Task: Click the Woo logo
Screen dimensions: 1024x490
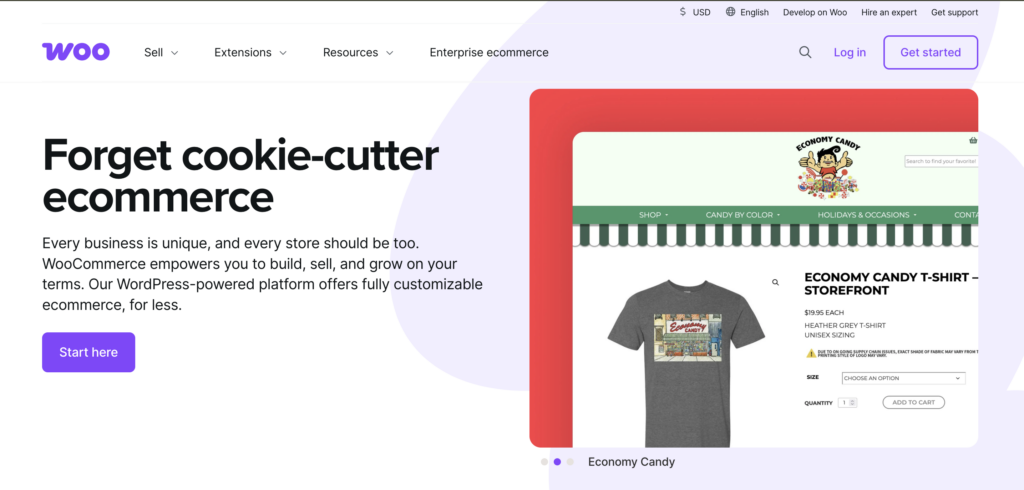Action: pyautogui.click(x=76, y=52)
